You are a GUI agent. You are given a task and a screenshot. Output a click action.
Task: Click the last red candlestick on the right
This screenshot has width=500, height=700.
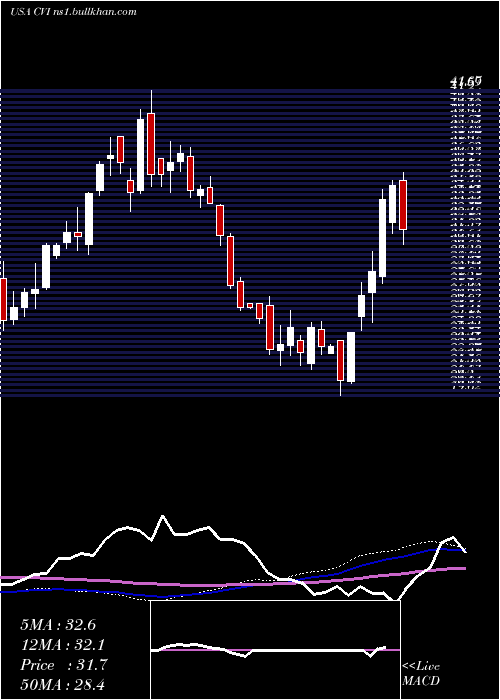[403, 205]
